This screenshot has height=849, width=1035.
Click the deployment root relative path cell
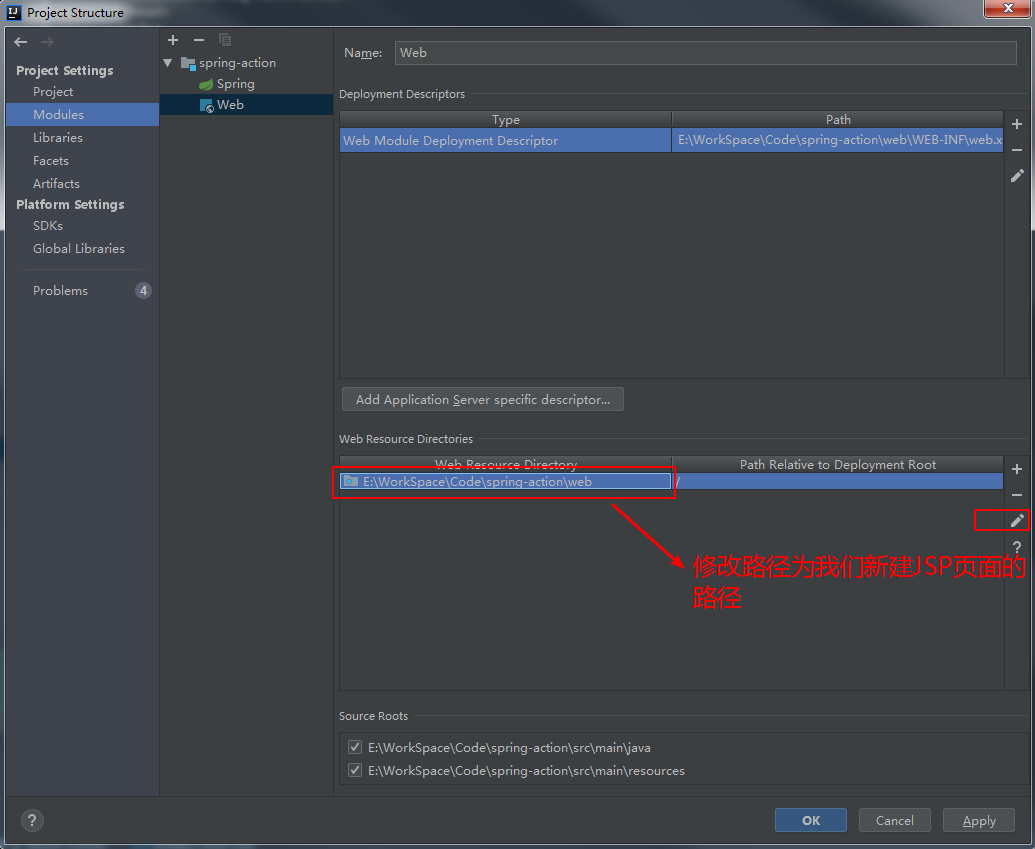point(838,481)
